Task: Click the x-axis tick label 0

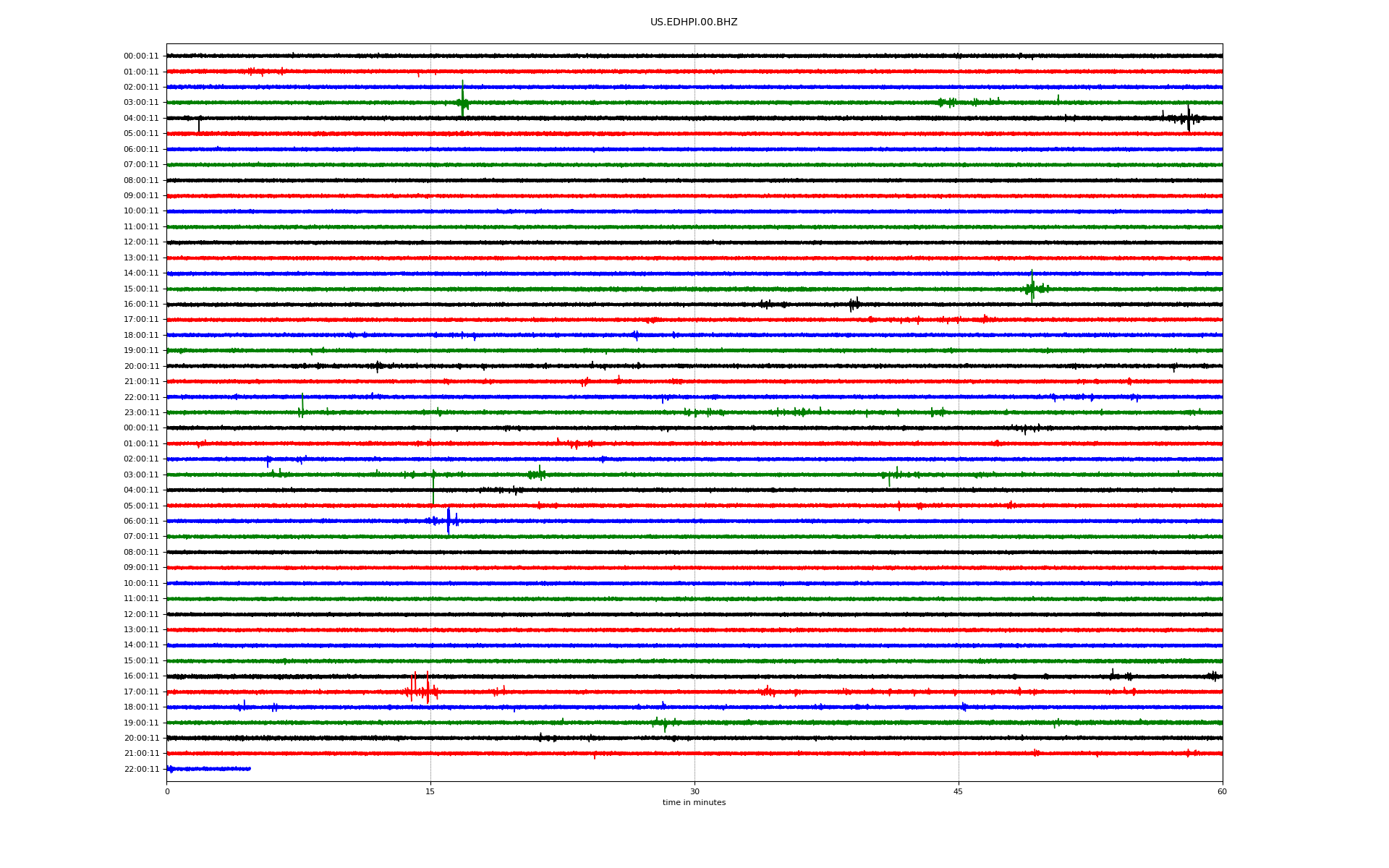Action: (x=167, y=791)
